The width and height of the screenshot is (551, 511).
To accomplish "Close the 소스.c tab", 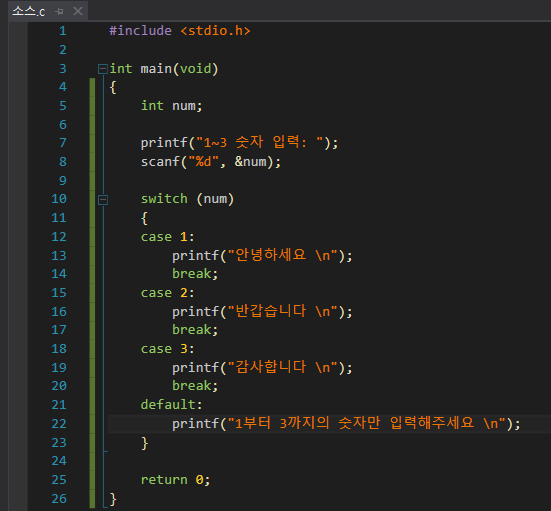I will [78, 11].
